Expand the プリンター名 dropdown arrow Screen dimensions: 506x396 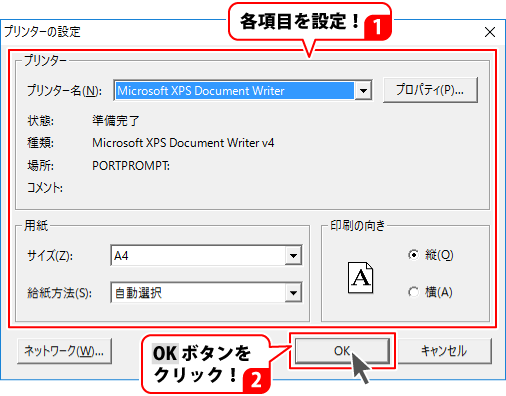[363, 90]
